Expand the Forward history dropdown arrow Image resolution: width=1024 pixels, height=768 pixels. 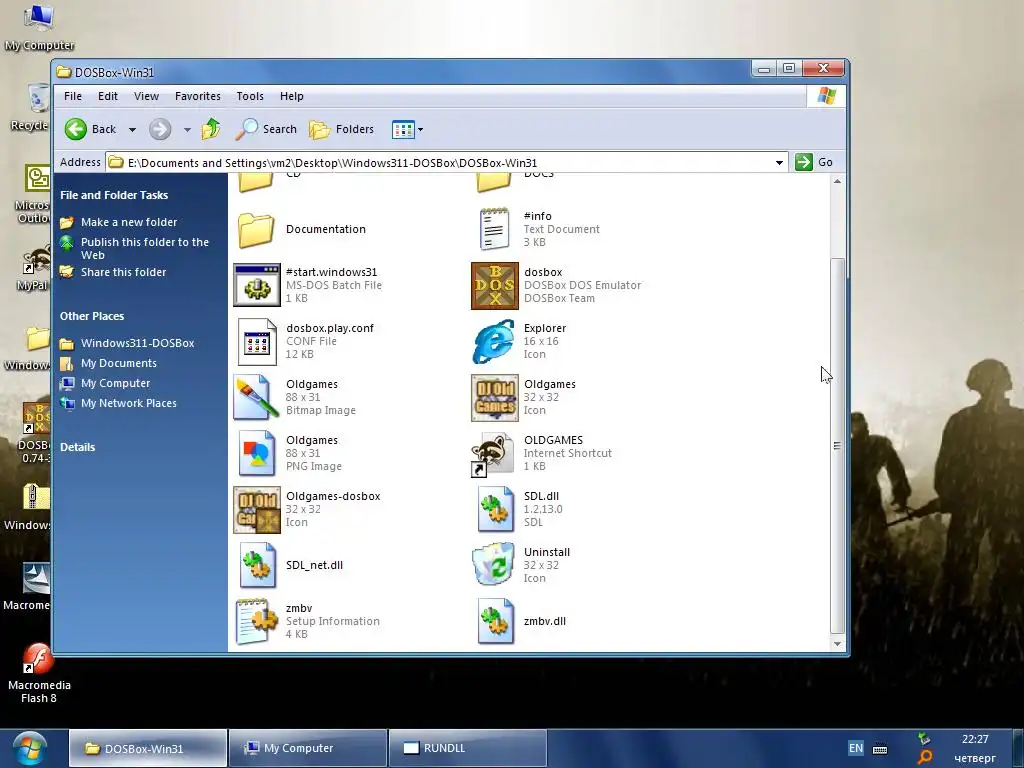[187, 130]
